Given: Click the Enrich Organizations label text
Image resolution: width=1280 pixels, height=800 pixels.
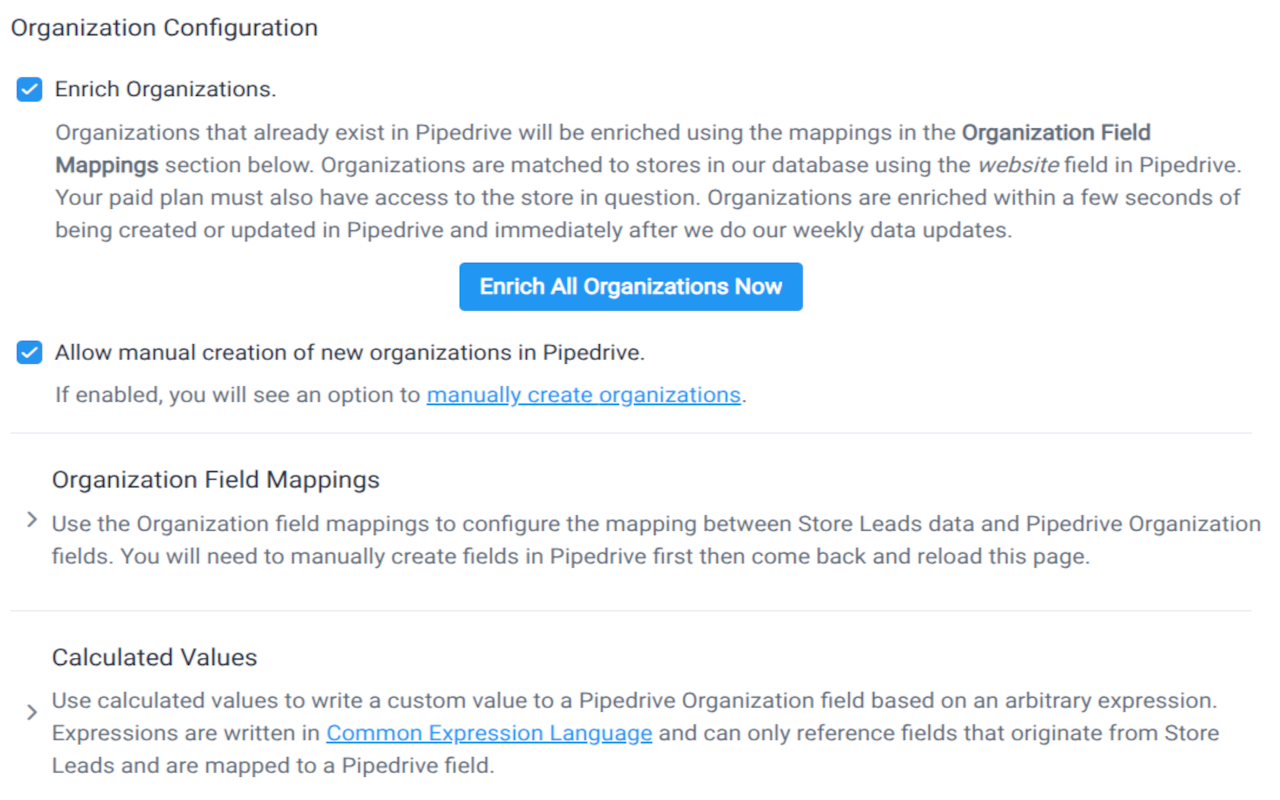Looking at the screenshot, I should (x=165, y=89).
